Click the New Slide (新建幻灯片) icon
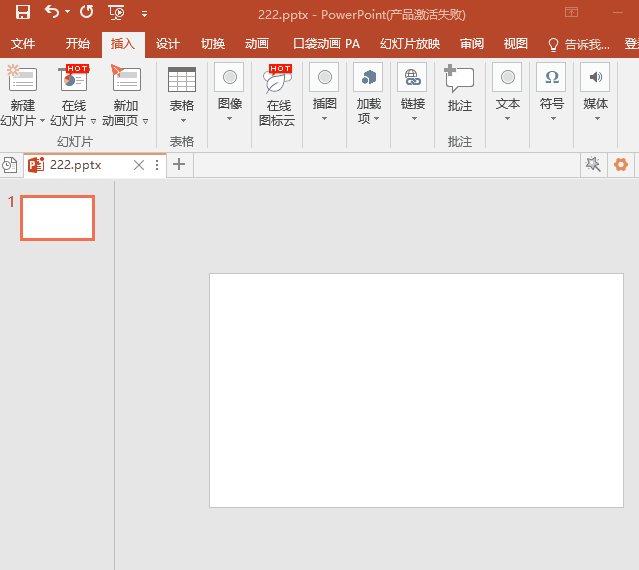 22,80
